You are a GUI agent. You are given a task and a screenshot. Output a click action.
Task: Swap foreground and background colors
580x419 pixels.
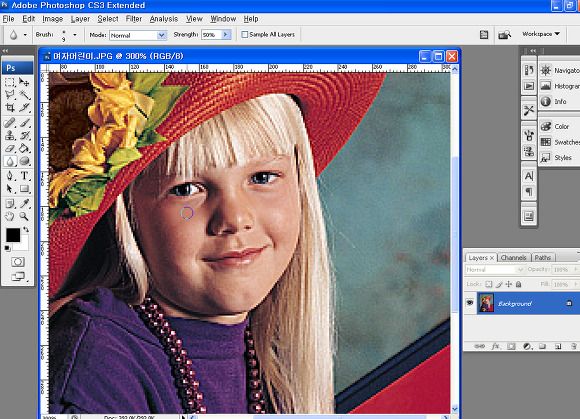point(26,230)
